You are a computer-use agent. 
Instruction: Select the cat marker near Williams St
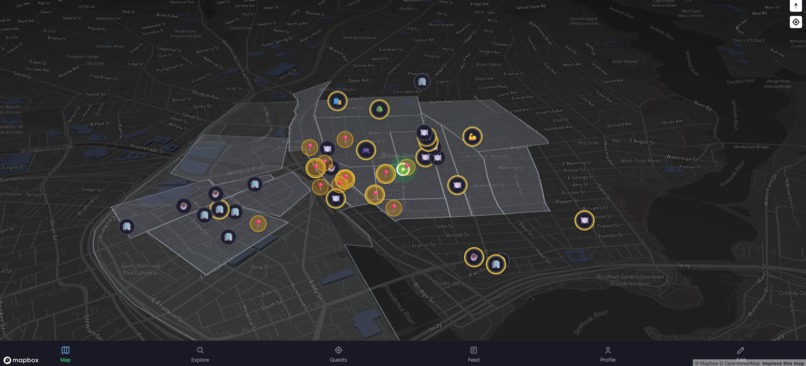pyautogui.click(x=584, y=221)
